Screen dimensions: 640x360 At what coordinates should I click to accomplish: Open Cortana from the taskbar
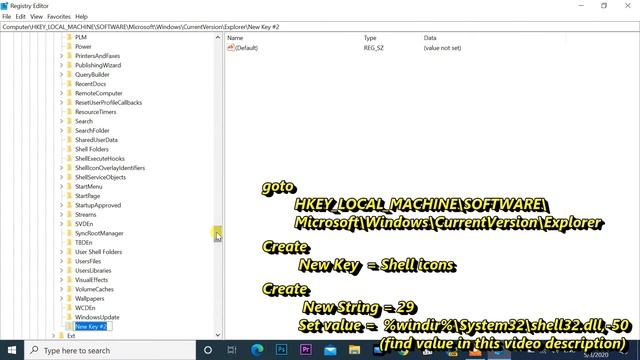[208, 350]
